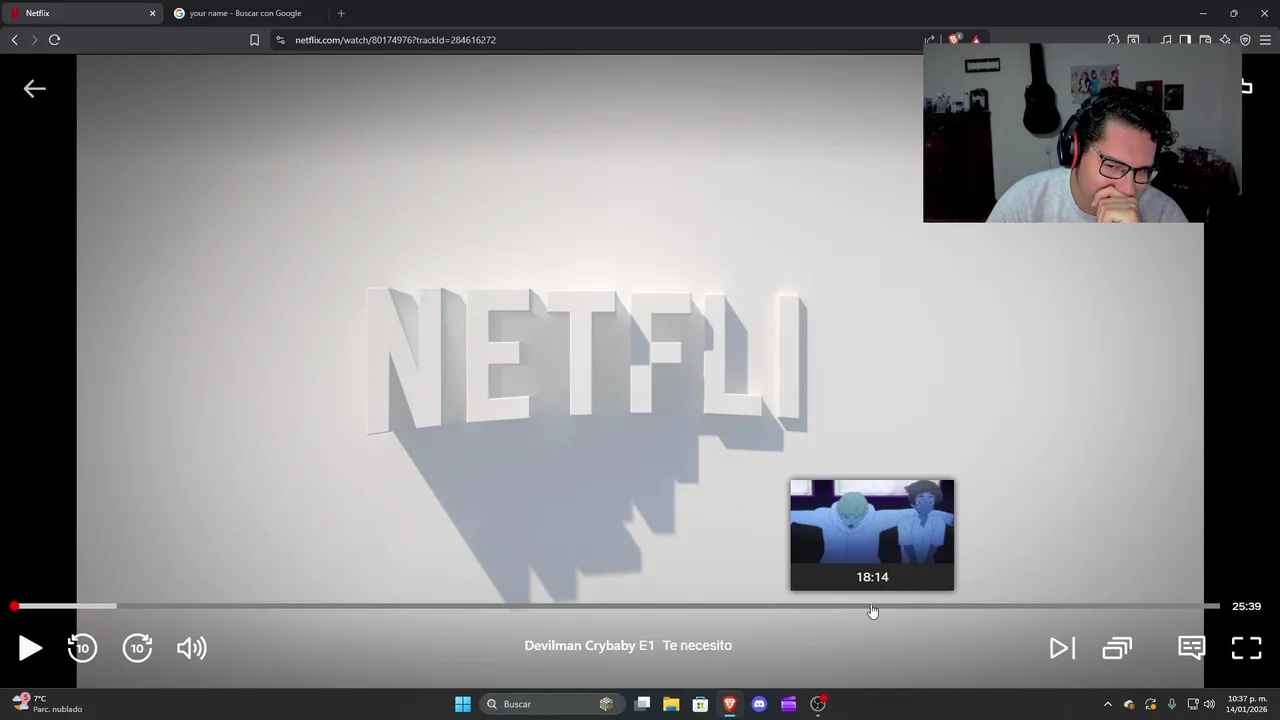Click the Brave browser taskbar icon
The width and height of the screenshot is (1280, 720).
[730, 704]
